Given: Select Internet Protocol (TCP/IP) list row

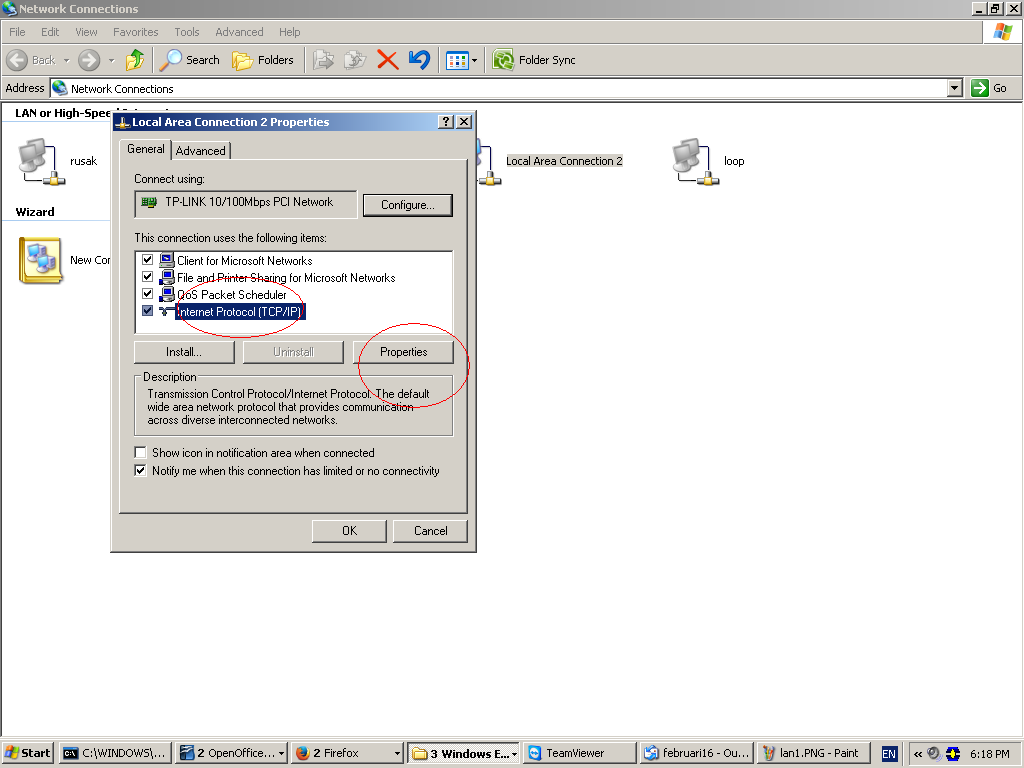Looking at the screenshot, I should pyautogui.click(x=294, y=312).
